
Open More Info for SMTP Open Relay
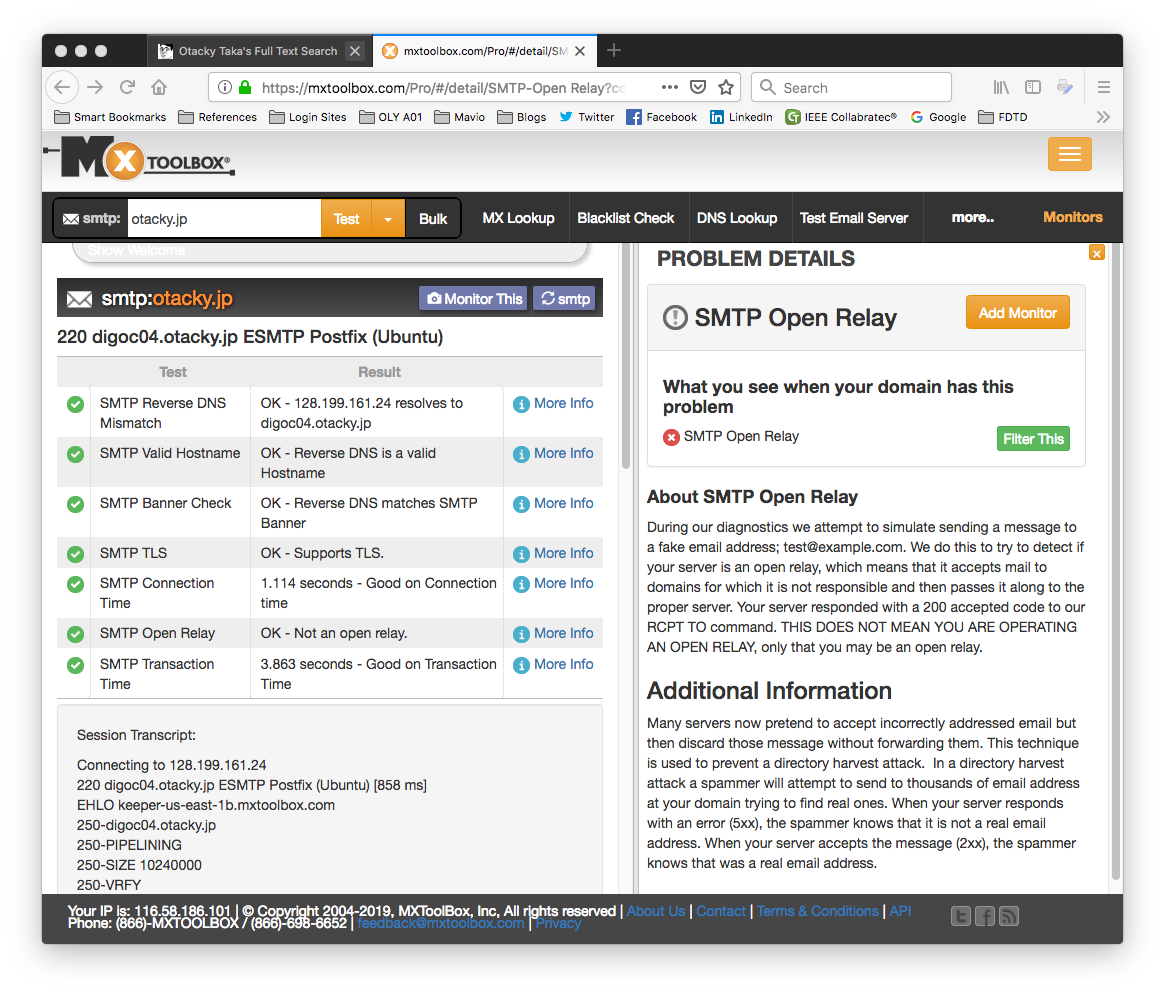click(x=554, y=633)
